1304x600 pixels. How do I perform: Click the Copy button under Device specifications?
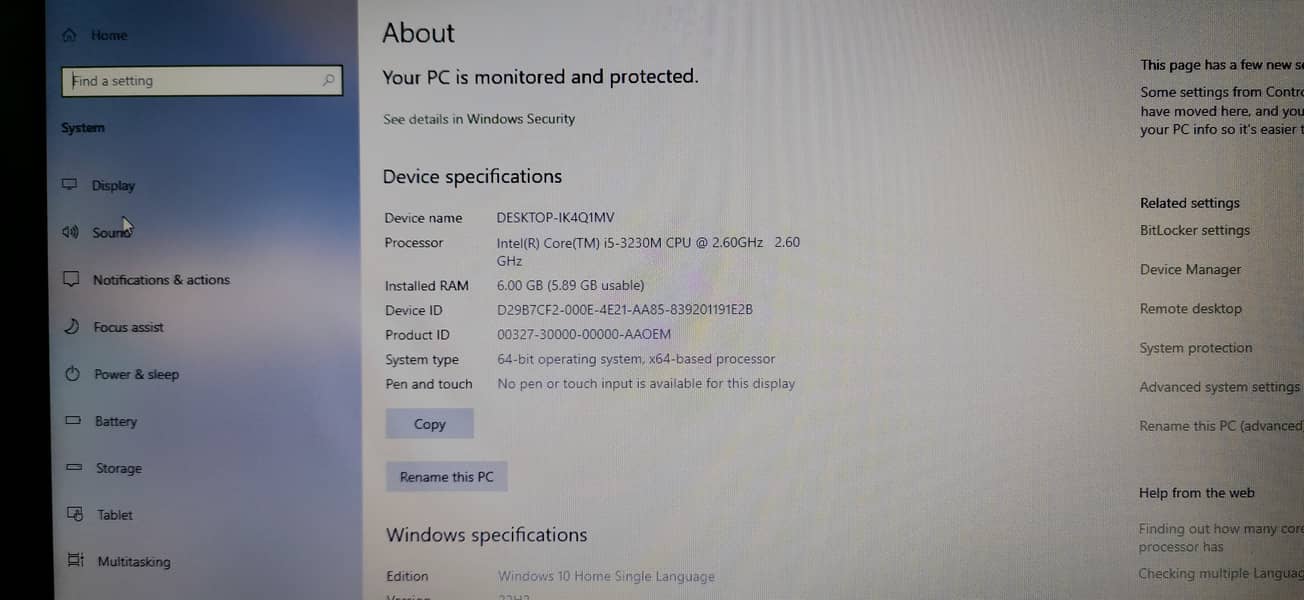[430, 424]
